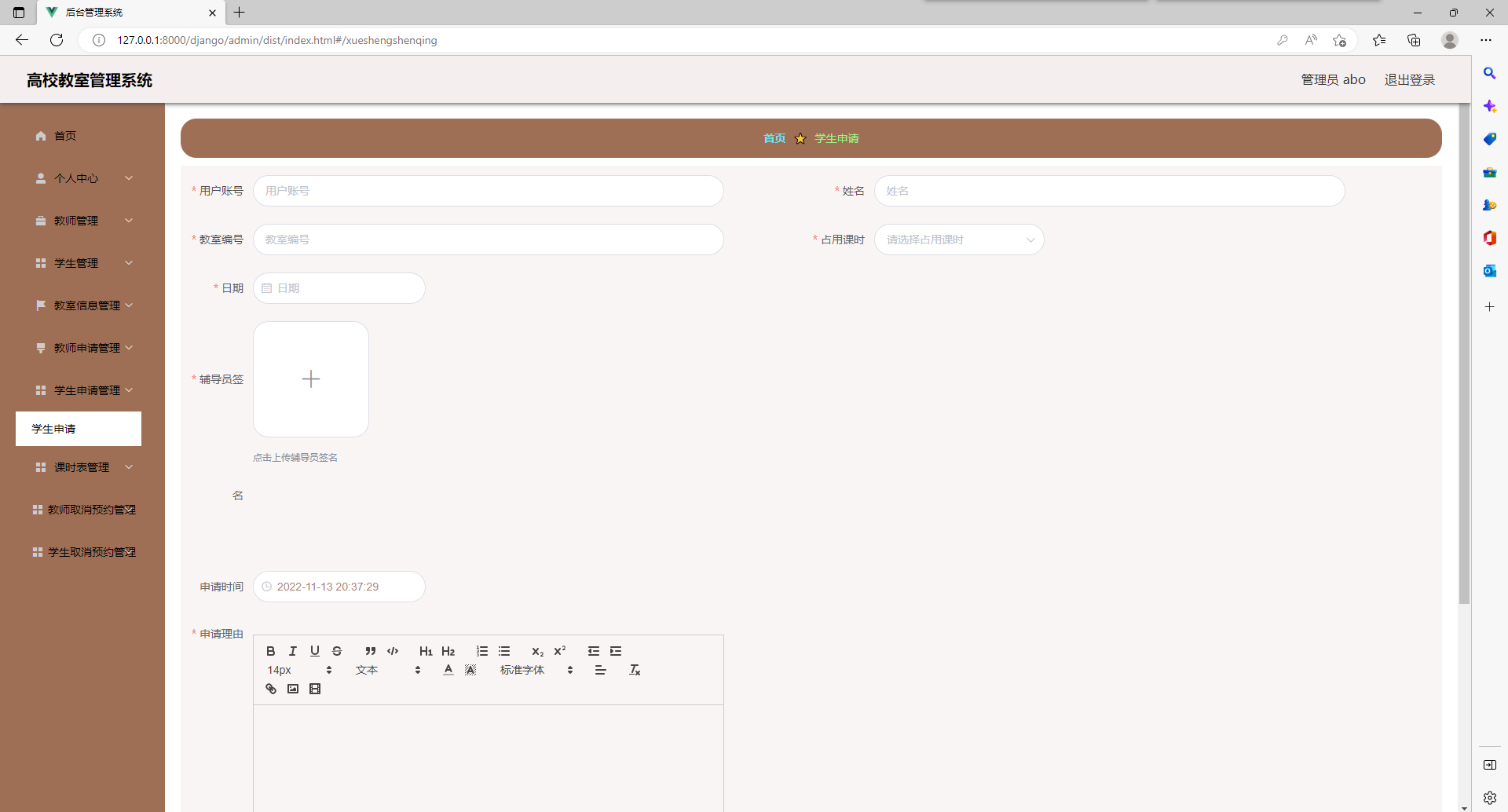This screenshot has height=812, width=1508.
Task: Expand the 个人中心 sidebar menu
Action: [x=82, y=178]
